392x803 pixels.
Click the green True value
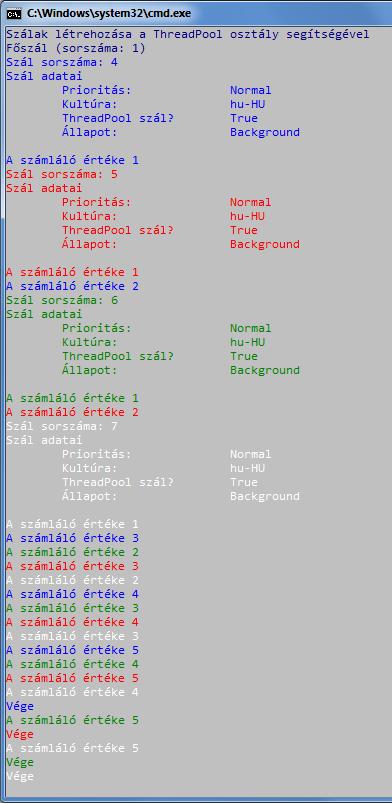[244, 356]
